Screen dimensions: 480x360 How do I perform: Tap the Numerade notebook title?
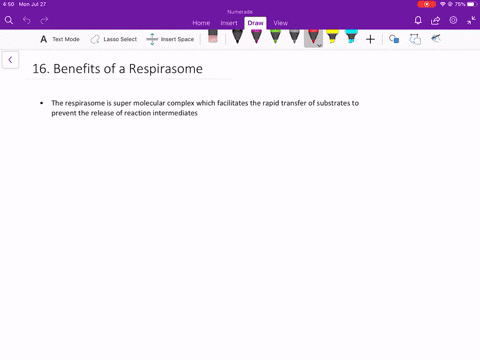pos(240,12)
